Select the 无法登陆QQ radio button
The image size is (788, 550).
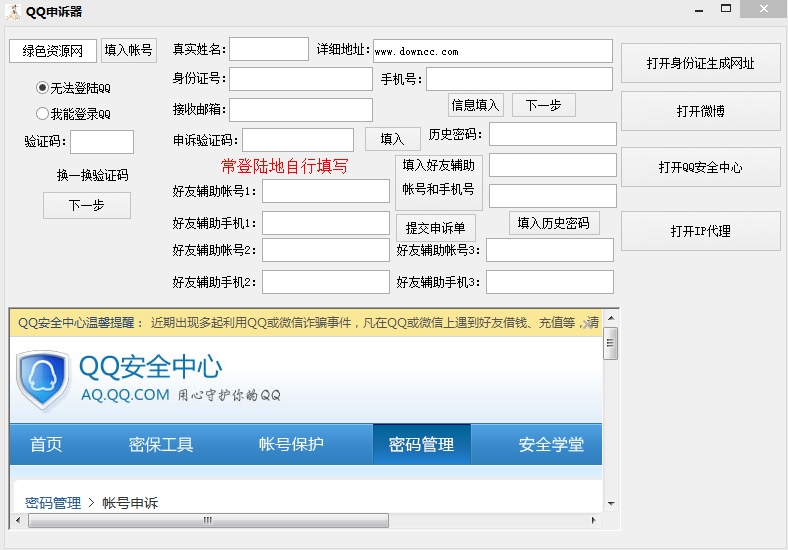42,88
